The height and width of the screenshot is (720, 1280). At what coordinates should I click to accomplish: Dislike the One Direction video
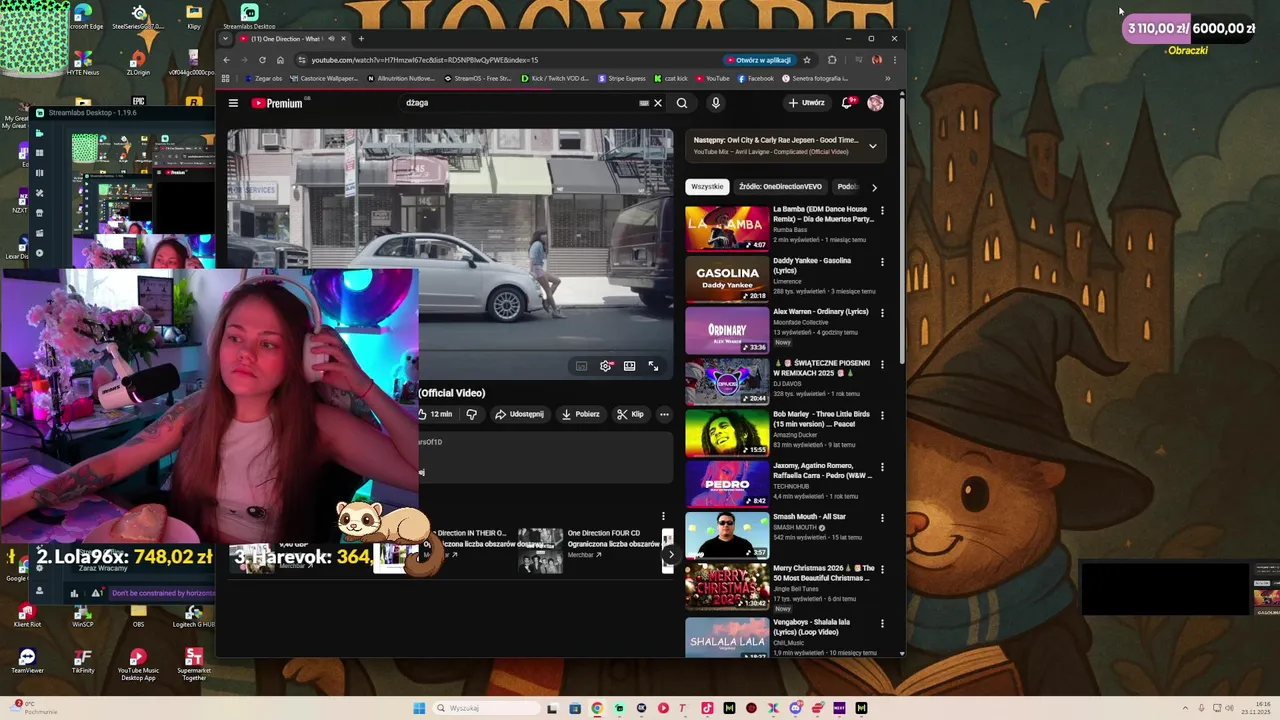(471, 414)
